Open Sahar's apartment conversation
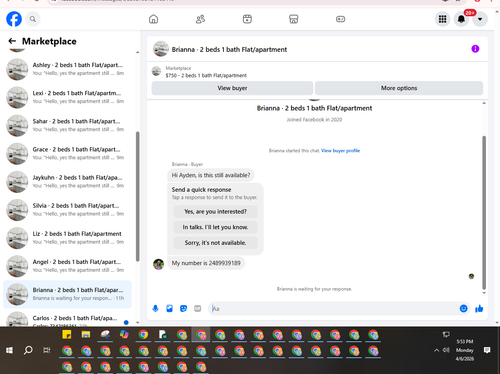This screenshot has height=374, width=500. [67, 125]
